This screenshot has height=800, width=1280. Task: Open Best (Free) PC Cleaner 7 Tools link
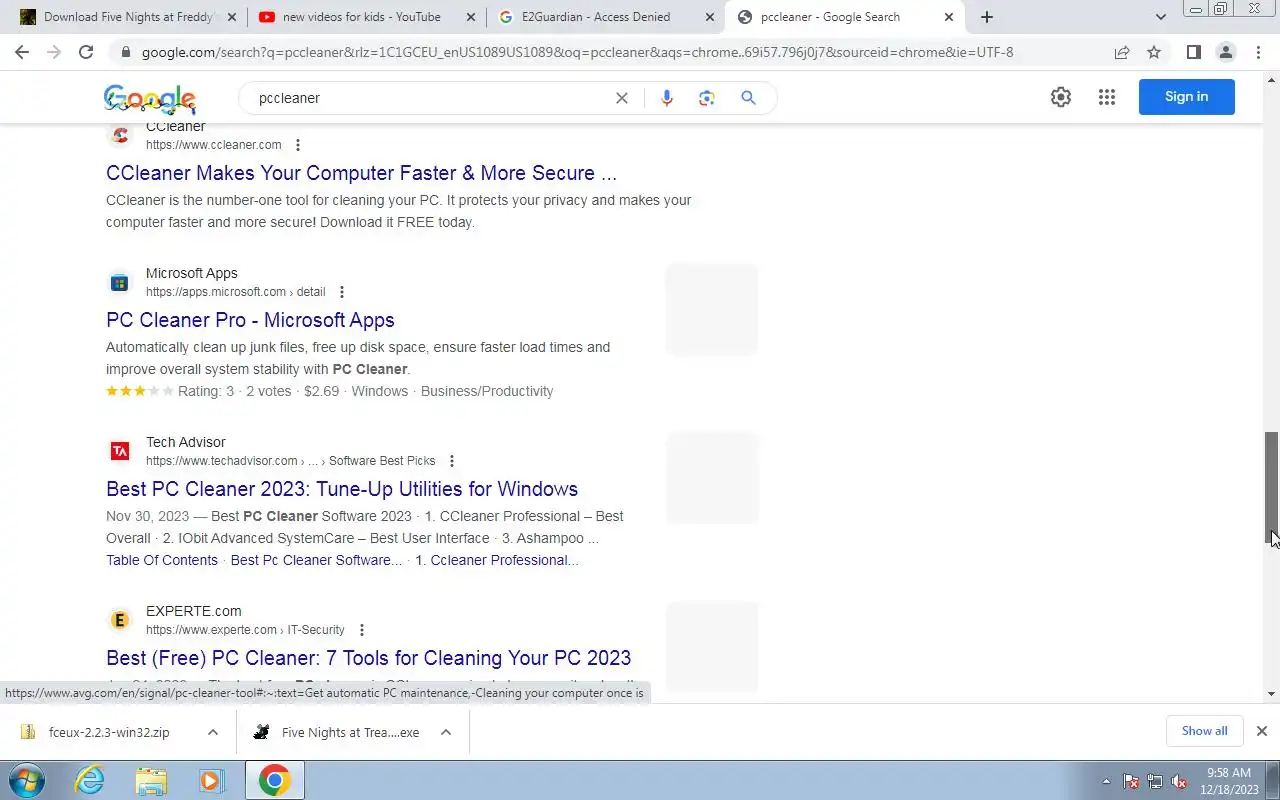pos(368,658)
